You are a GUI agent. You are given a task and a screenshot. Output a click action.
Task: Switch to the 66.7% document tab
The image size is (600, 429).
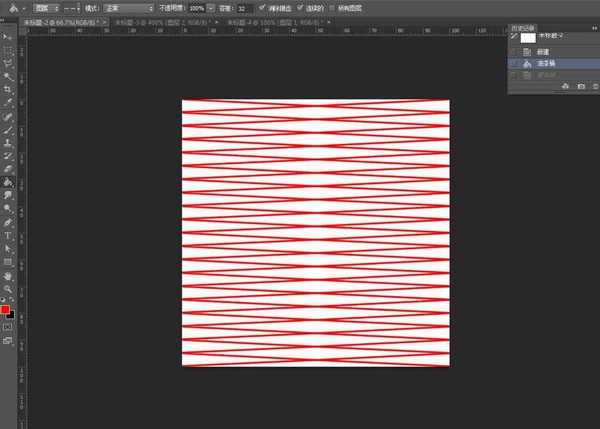pos(66,20)
